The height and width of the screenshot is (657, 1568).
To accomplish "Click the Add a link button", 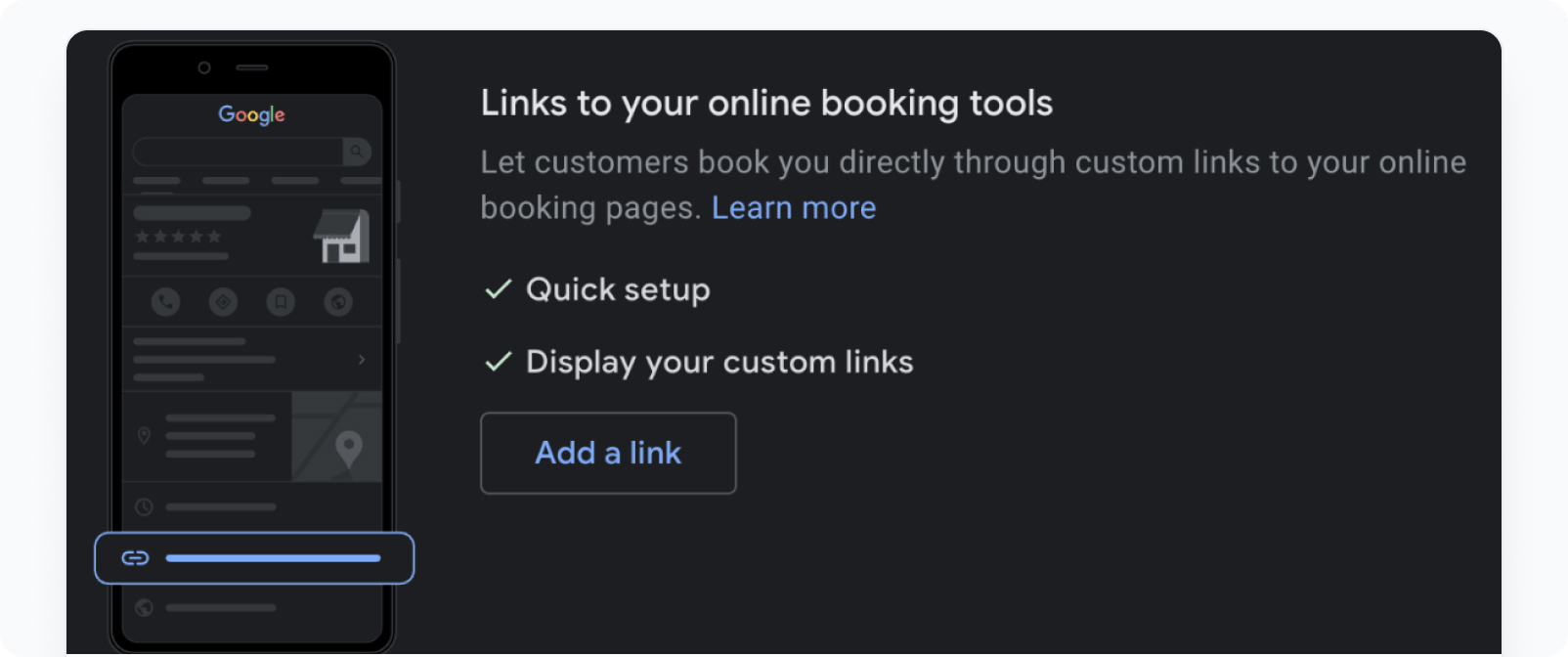I will point(608,453).
